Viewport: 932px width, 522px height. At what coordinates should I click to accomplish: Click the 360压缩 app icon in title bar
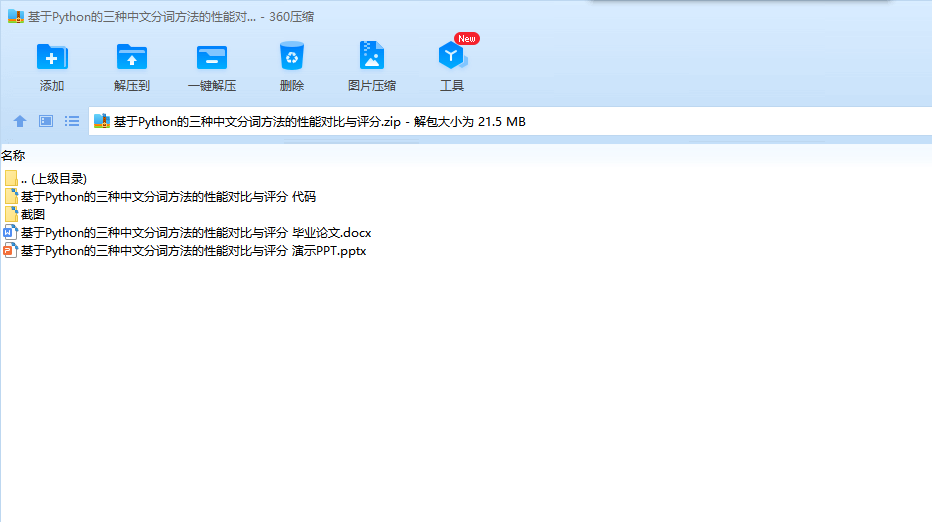15,17
